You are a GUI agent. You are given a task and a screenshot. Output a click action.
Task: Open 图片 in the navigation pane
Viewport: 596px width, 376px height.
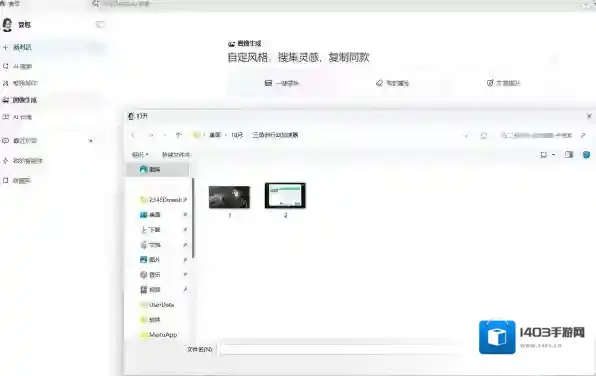(x=150, y=260)
